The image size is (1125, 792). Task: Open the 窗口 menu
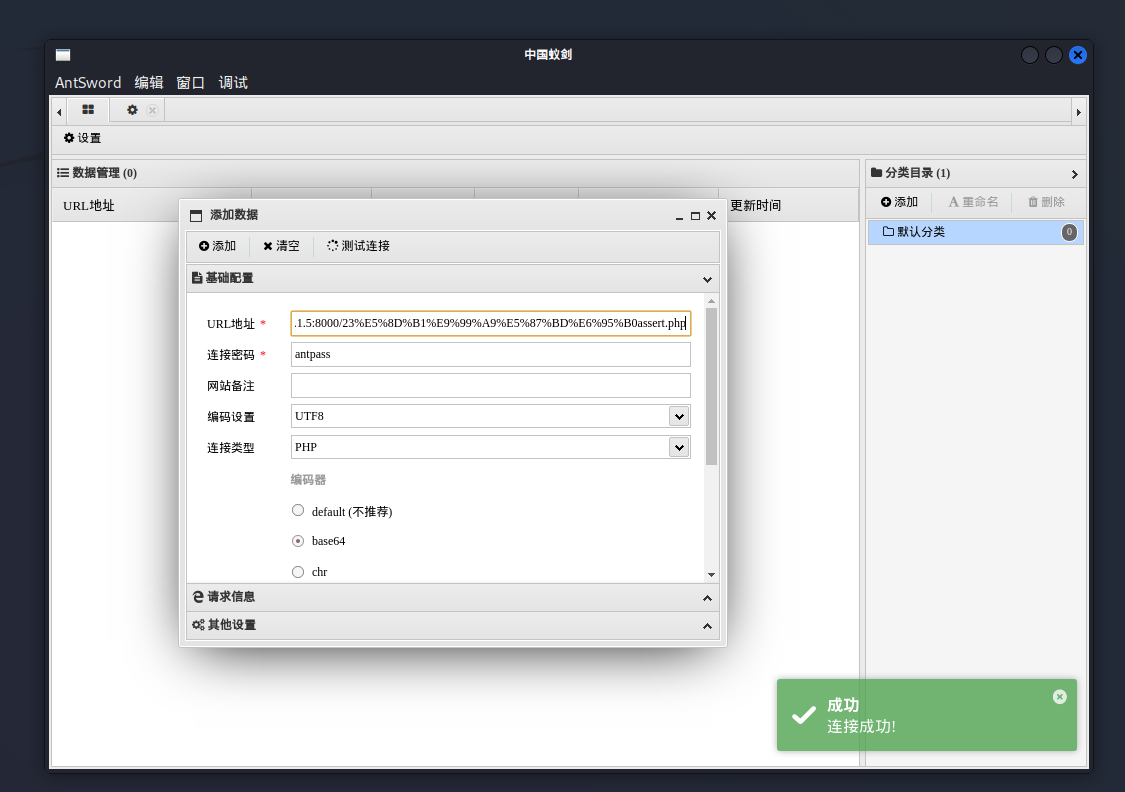tap(190, 82)
